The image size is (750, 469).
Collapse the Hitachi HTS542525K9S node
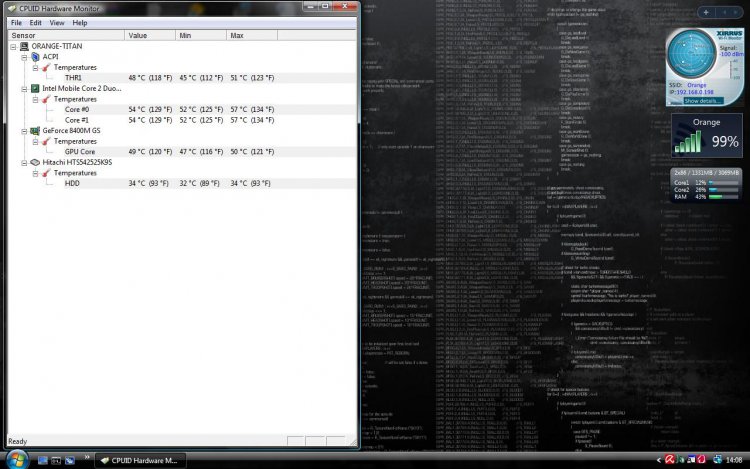24,163
